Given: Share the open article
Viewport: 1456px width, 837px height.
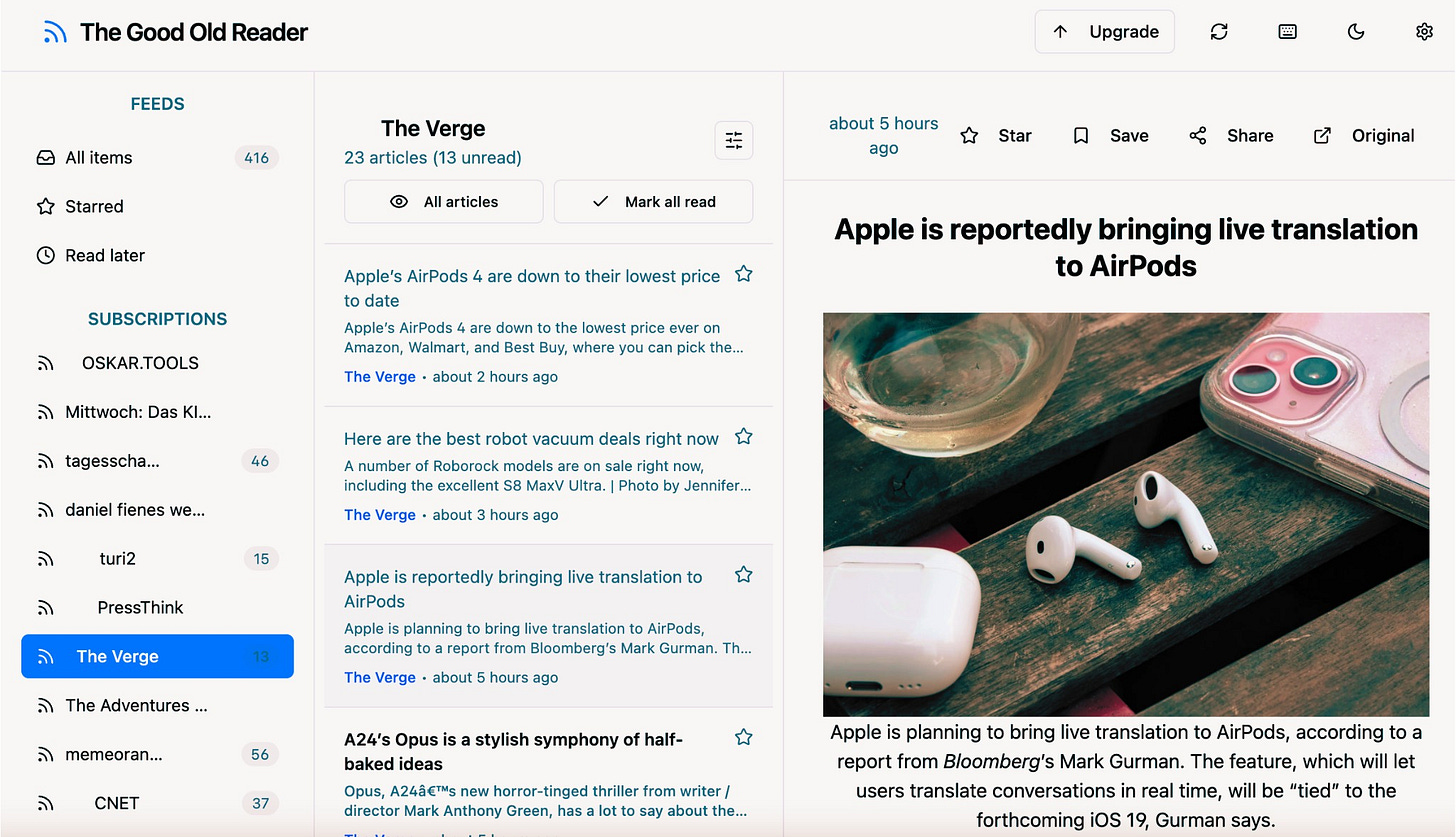Looking at the screenshot, I should [1231, 136].
